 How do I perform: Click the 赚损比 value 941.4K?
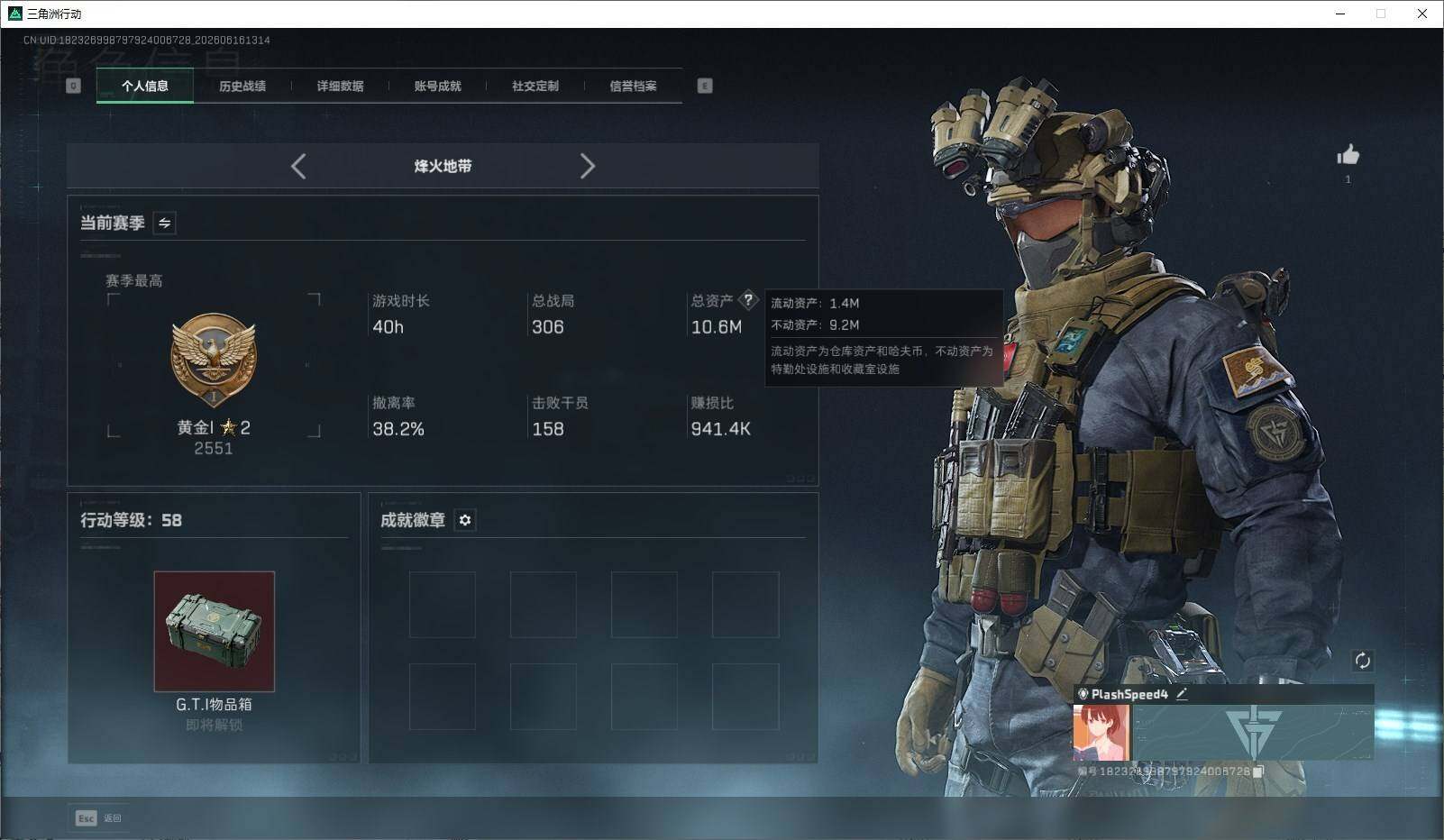[x=721, y=429]
